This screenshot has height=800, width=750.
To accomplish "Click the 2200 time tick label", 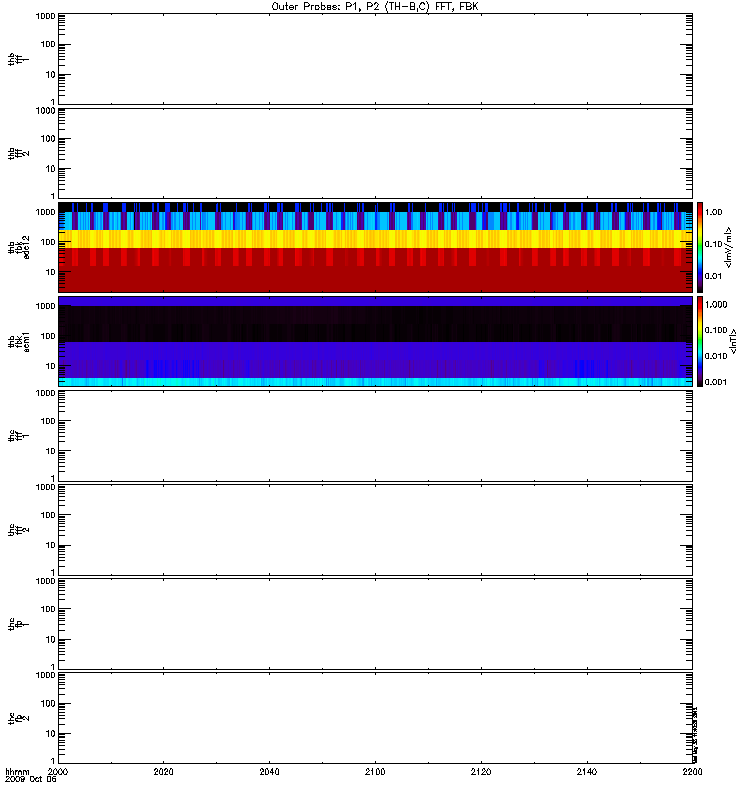I will [692, 771].
